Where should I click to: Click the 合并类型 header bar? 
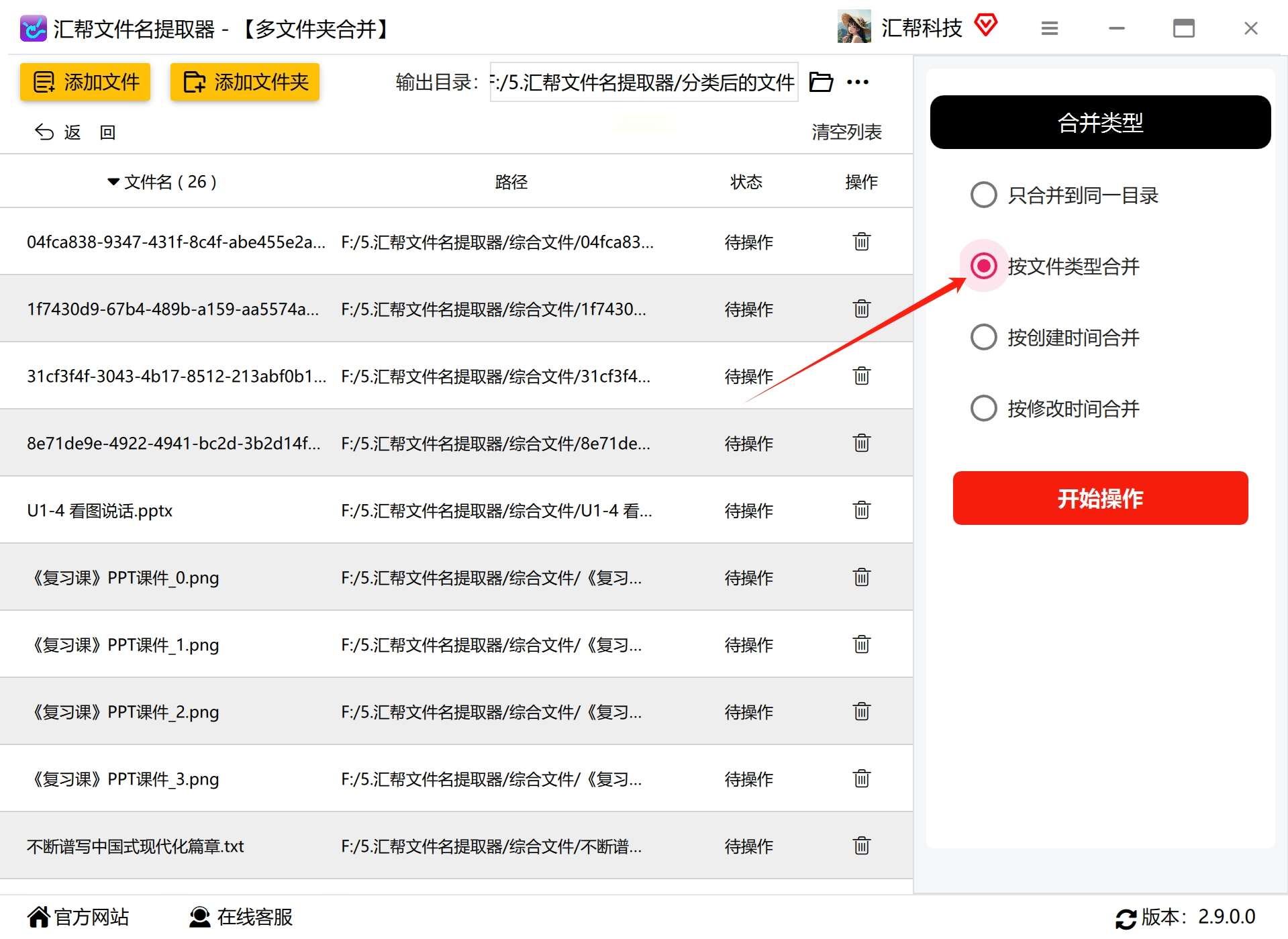[1100, 122]
